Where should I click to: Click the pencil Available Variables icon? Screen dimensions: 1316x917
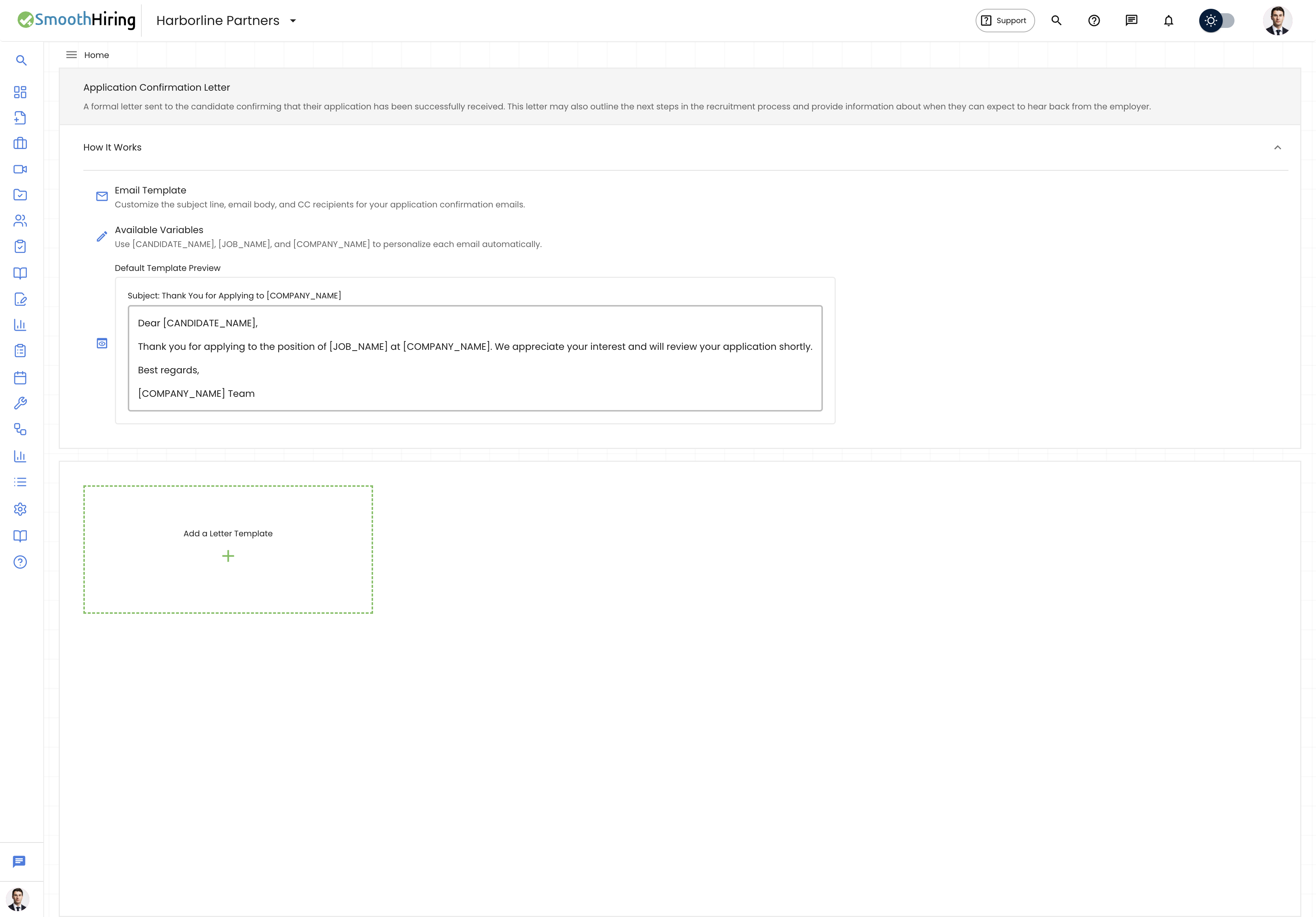tap(102, 236)
